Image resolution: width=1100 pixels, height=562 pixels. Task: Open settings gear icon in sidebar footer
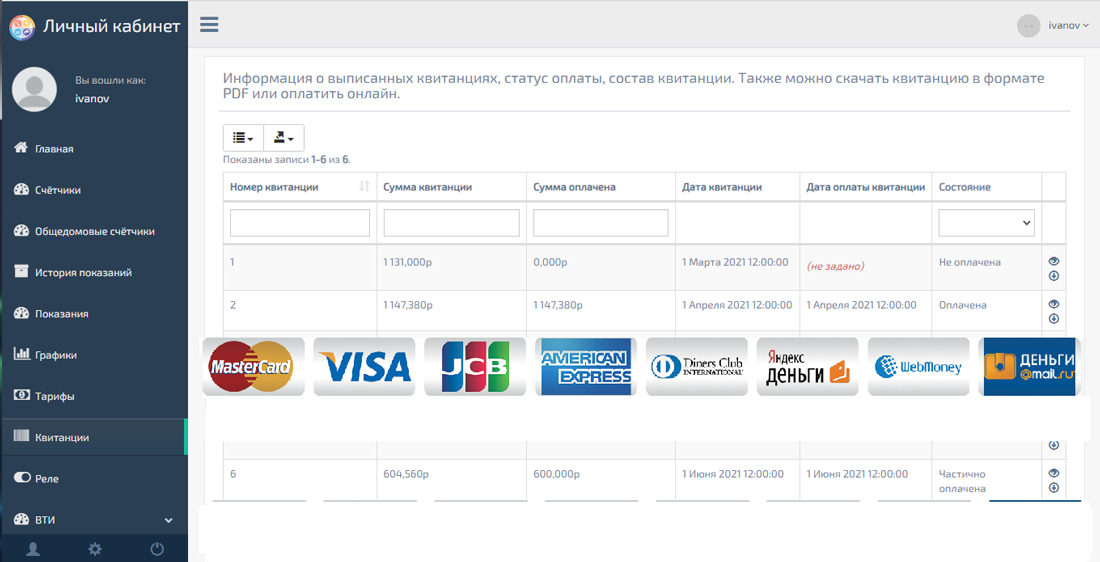[95, 549]
